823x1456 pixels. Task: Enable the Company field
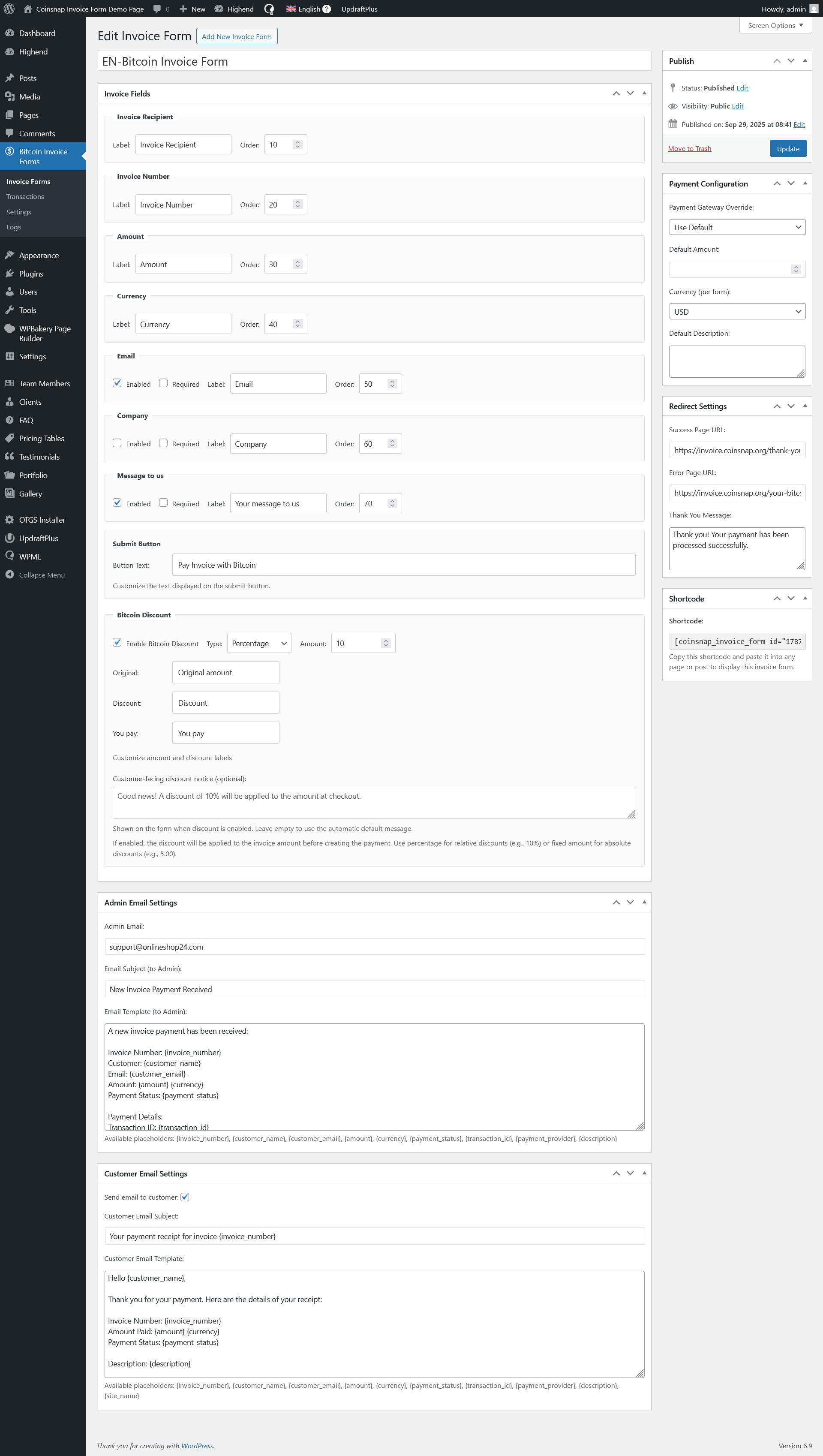pyautogui.click(x=117, y=443)
